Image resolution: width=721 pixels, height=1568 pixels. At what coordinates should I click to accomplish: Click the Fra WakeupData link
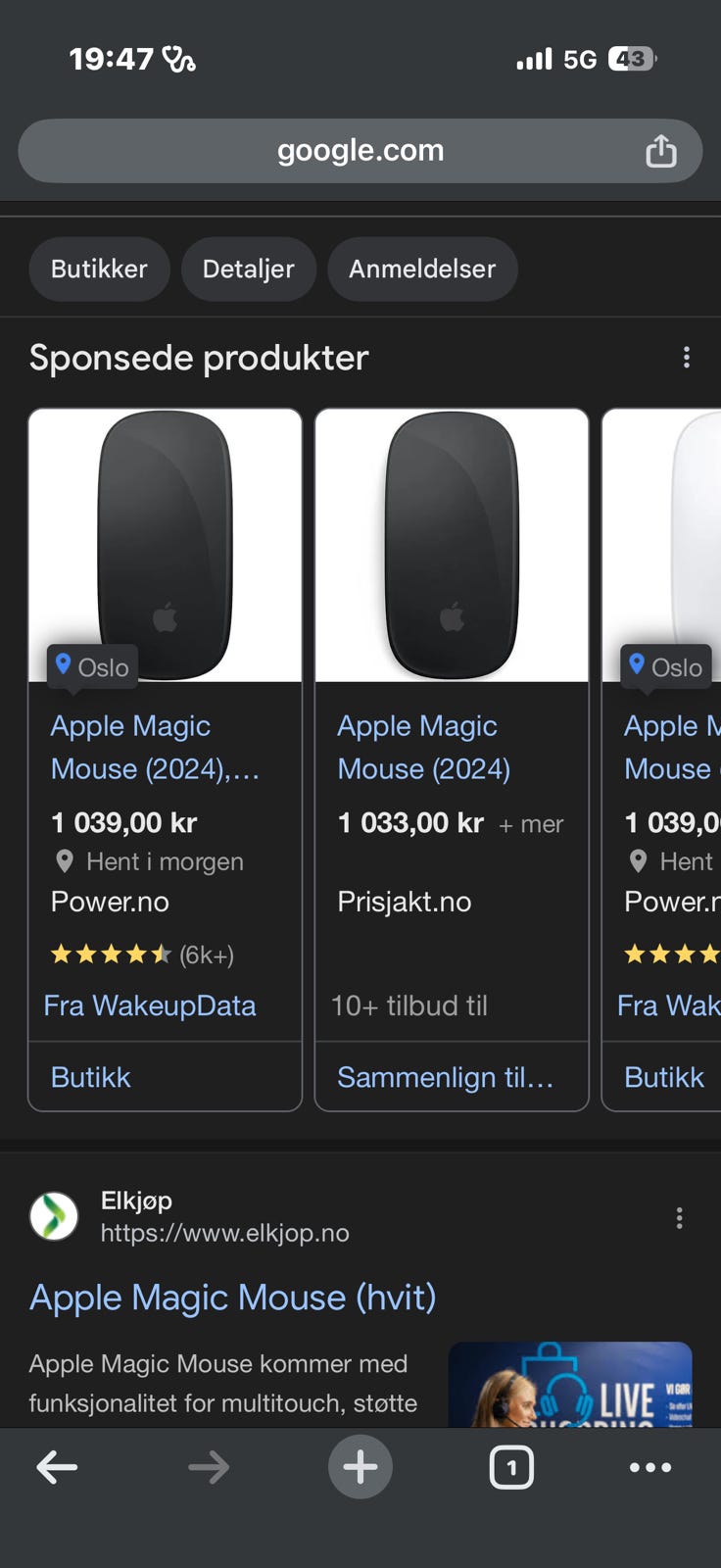[x=150, y=1005]
